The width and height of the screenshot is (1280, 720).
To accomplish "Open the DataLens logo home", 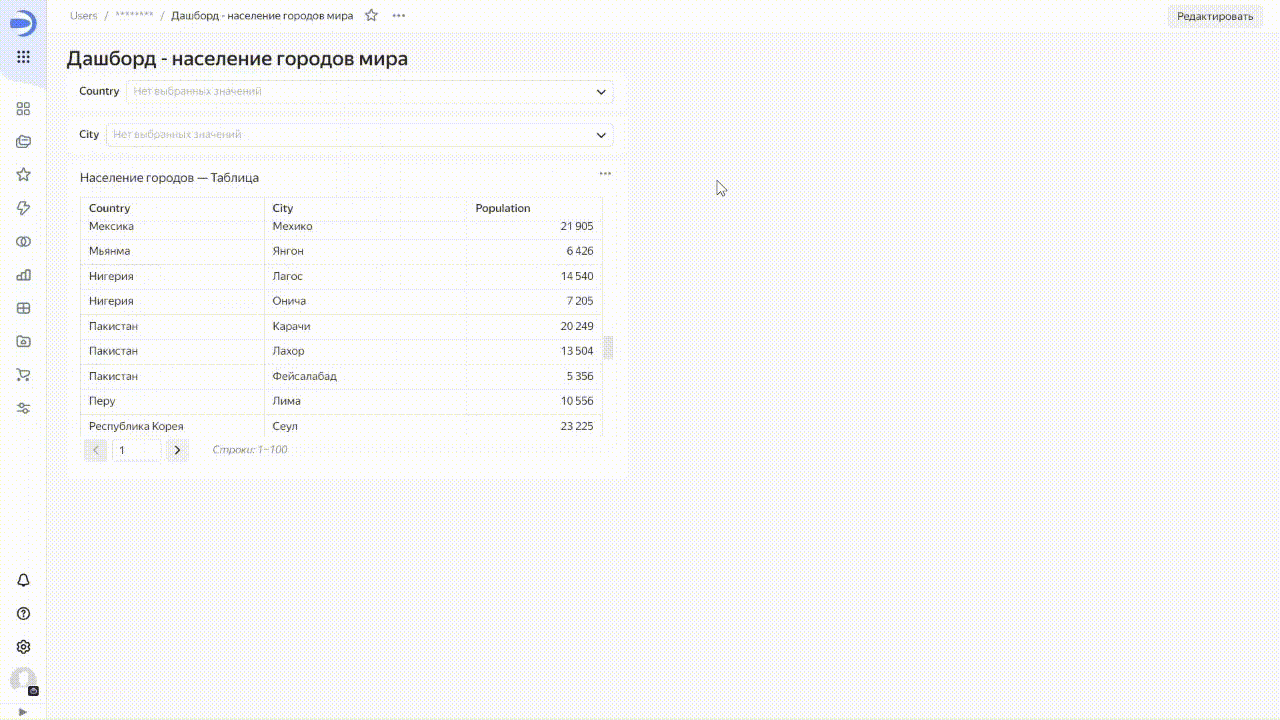I will coord(23,24).
